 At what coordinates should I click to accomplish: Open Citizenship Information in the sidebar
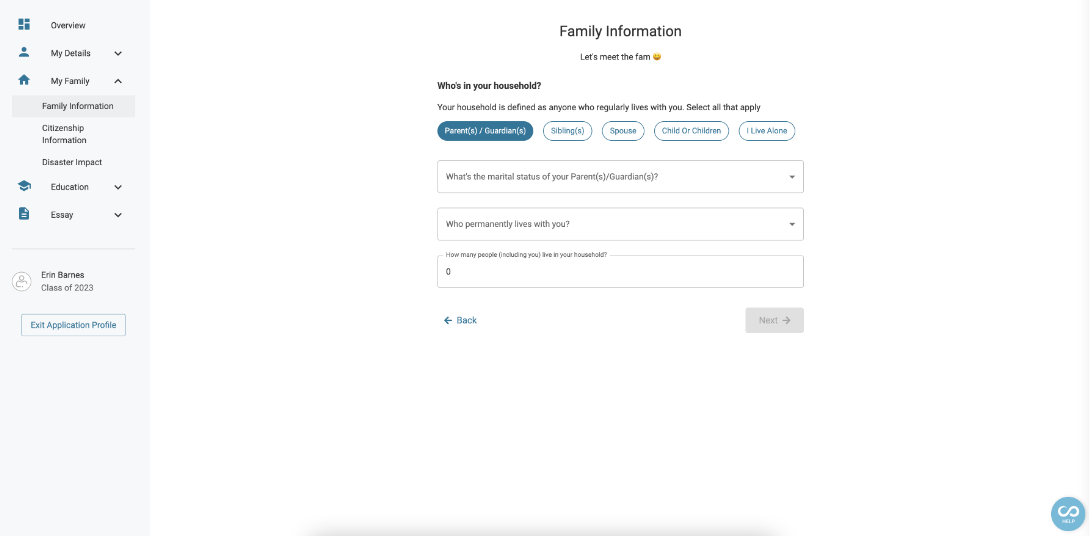[64, 134]
